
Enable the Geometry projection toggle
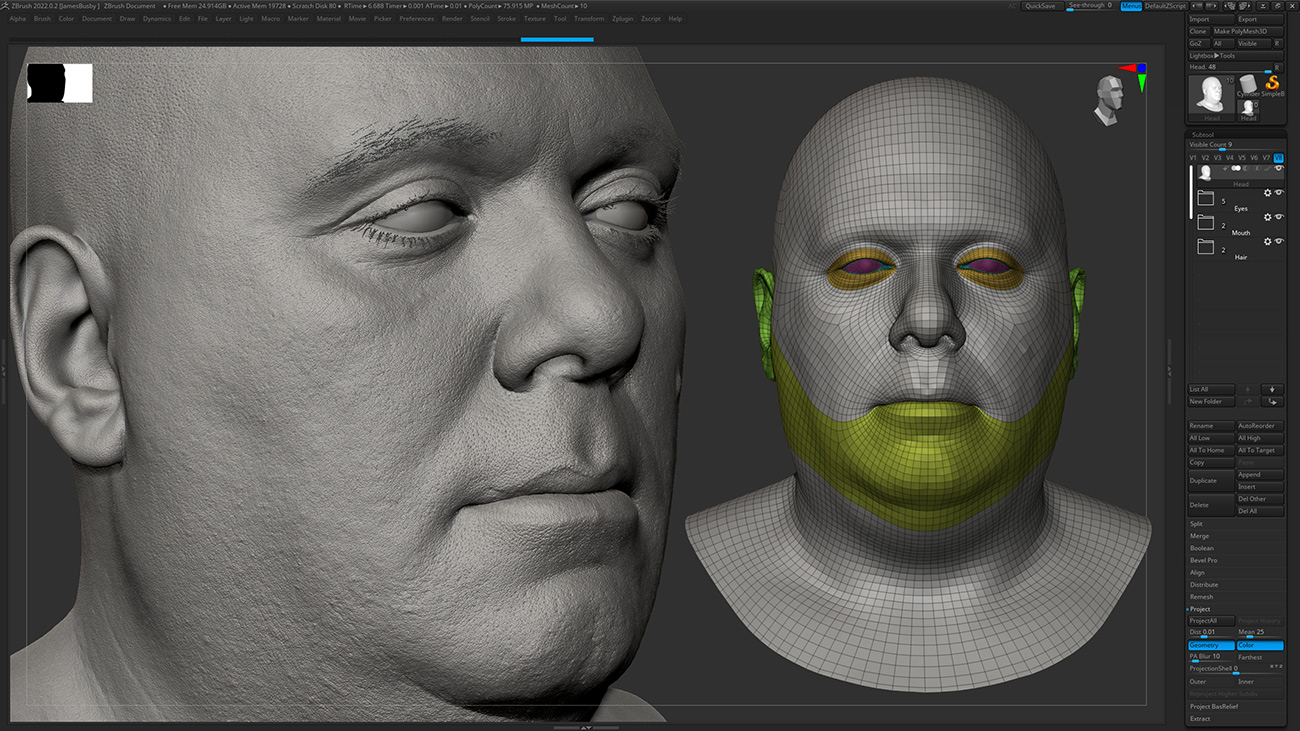pos(1210,645)
